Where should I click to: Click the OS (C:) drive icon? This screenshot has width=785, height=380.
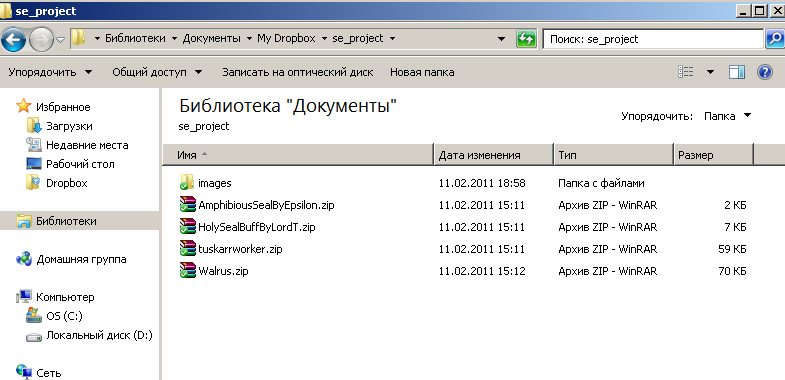34,315
